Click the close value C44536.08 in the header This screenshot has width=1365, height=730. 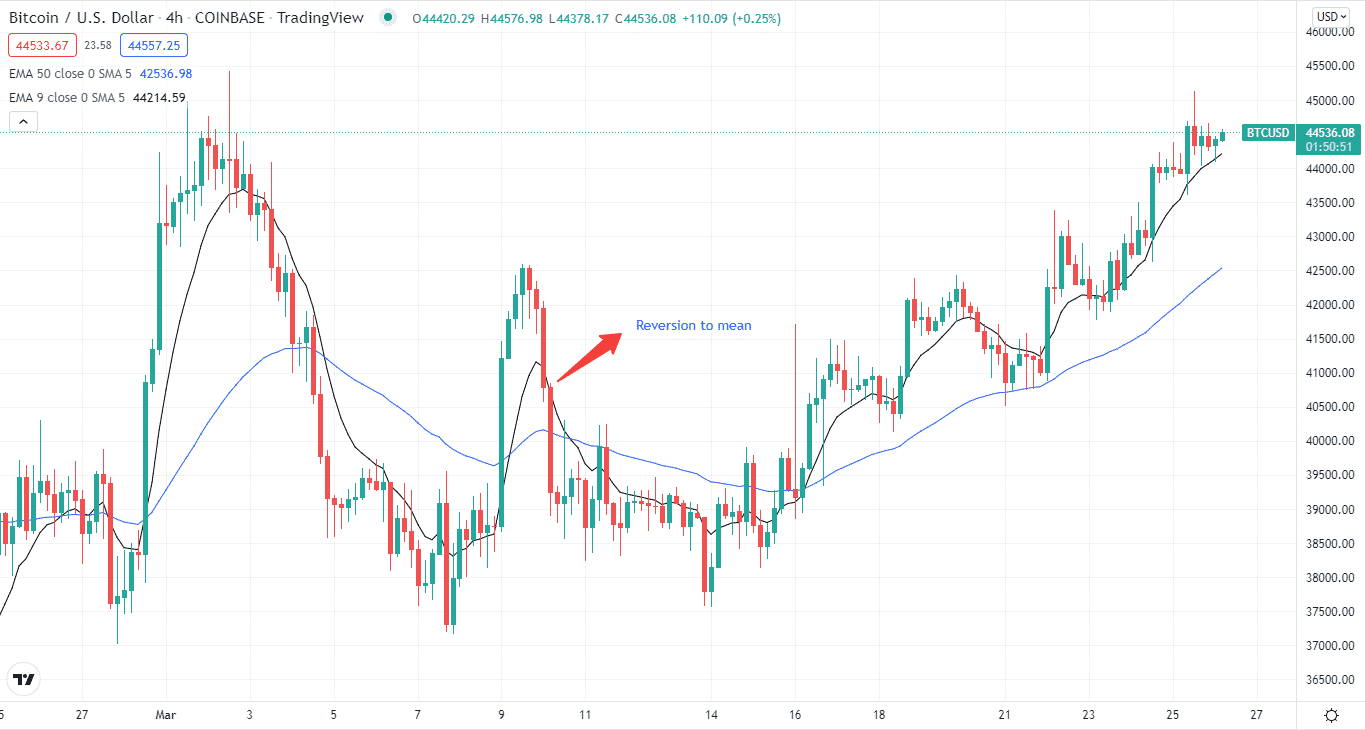[647, 18]
